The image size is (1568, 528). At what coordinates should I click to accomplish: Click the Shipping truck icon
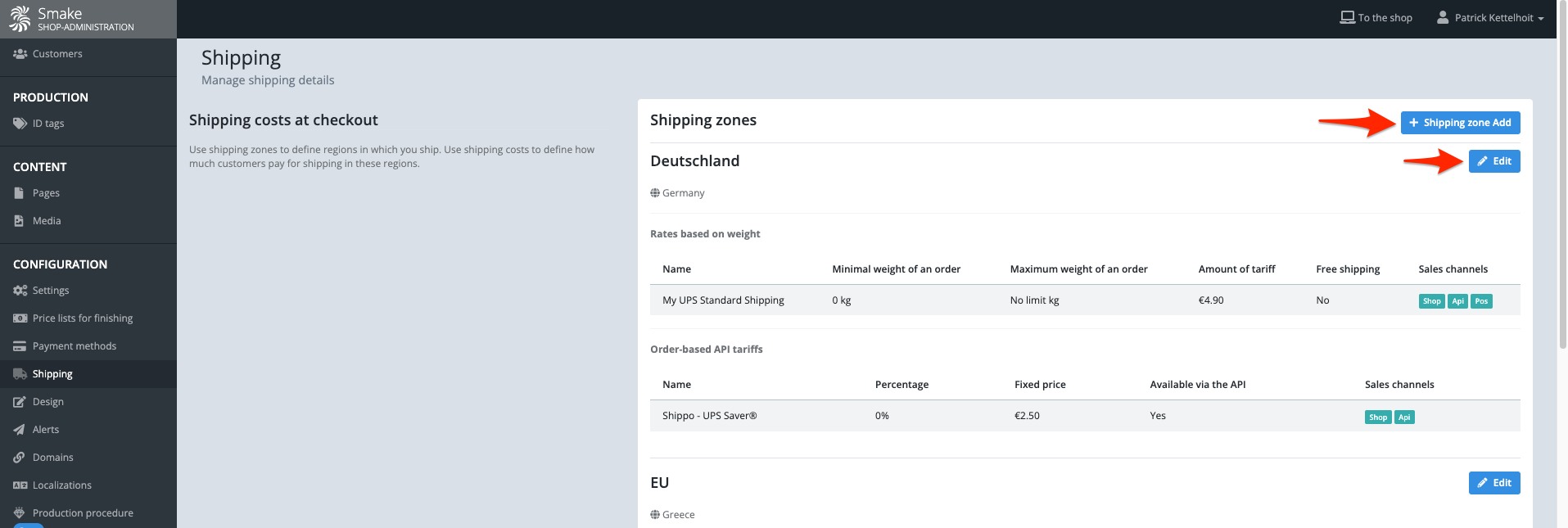(x=20, y=374)
